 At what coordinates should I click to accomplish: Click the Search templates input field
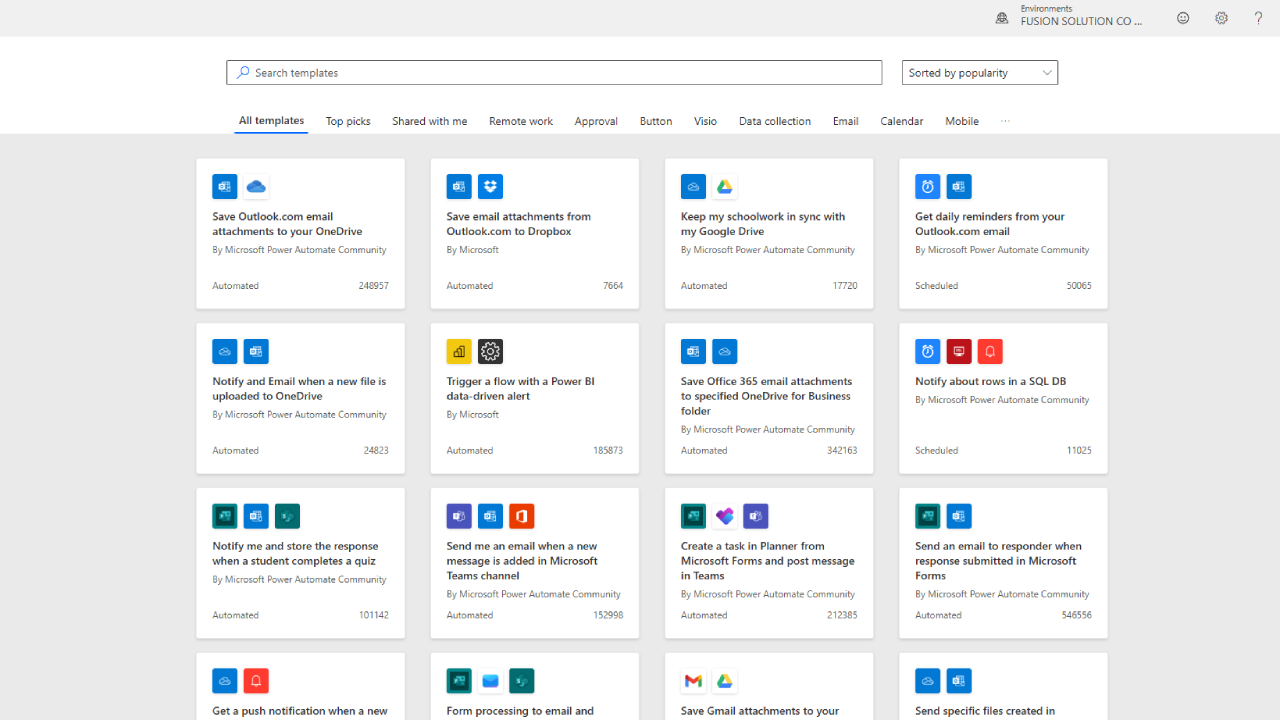pyautogui.click(x=554, y=72)
